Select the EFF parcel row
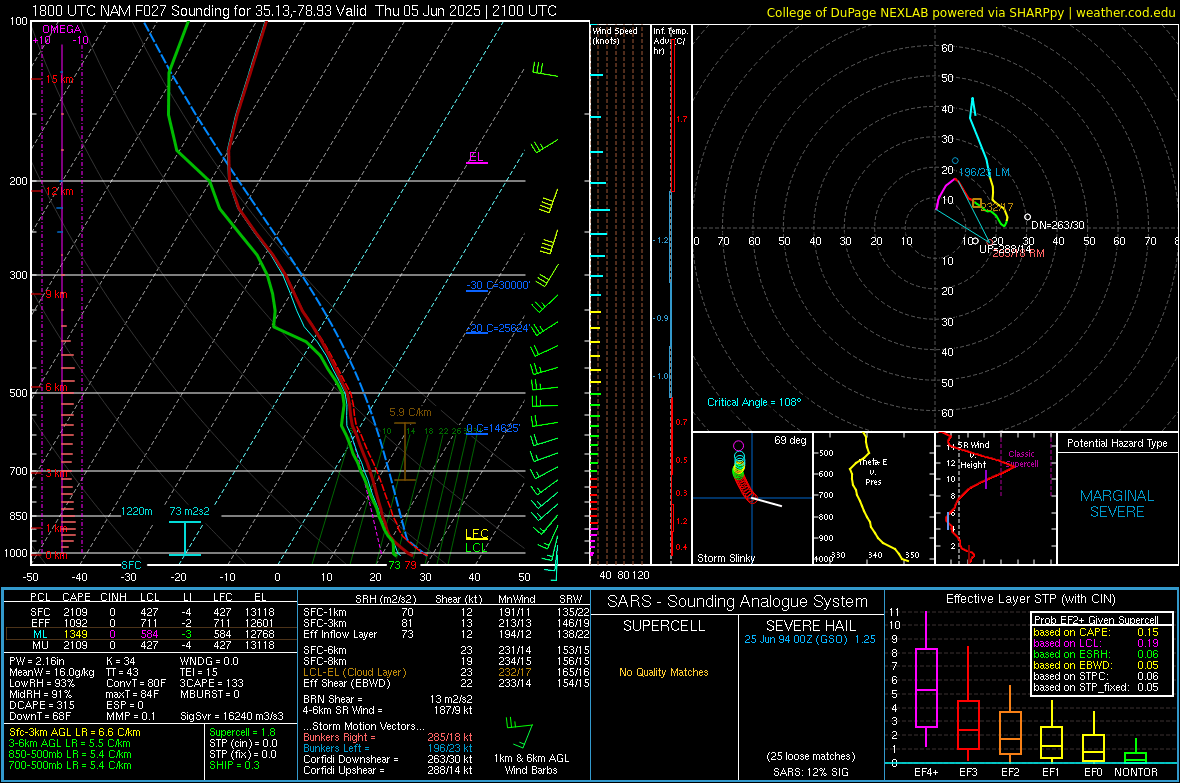 pyautogui.click(x=151, y=623)
